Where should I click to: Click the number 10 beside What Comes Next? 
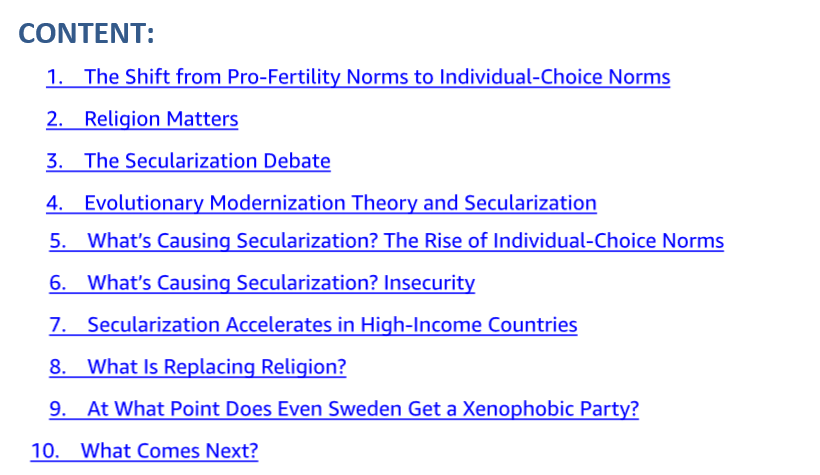[x=44, y=451]
